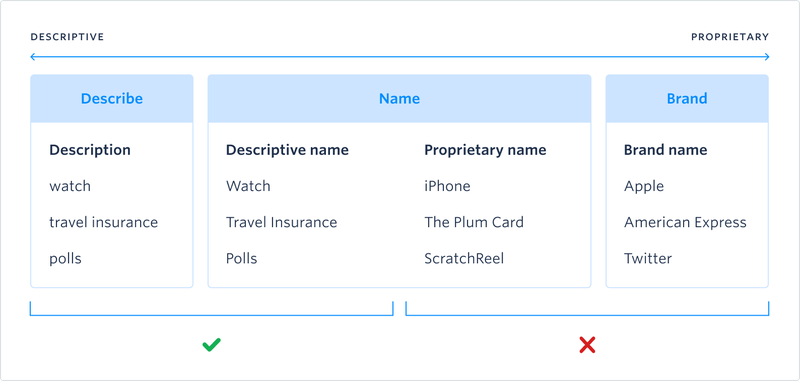The width and height of the screenshot is (800, 381).
Task: Click the Apple brand name
Action: [644, 186]
